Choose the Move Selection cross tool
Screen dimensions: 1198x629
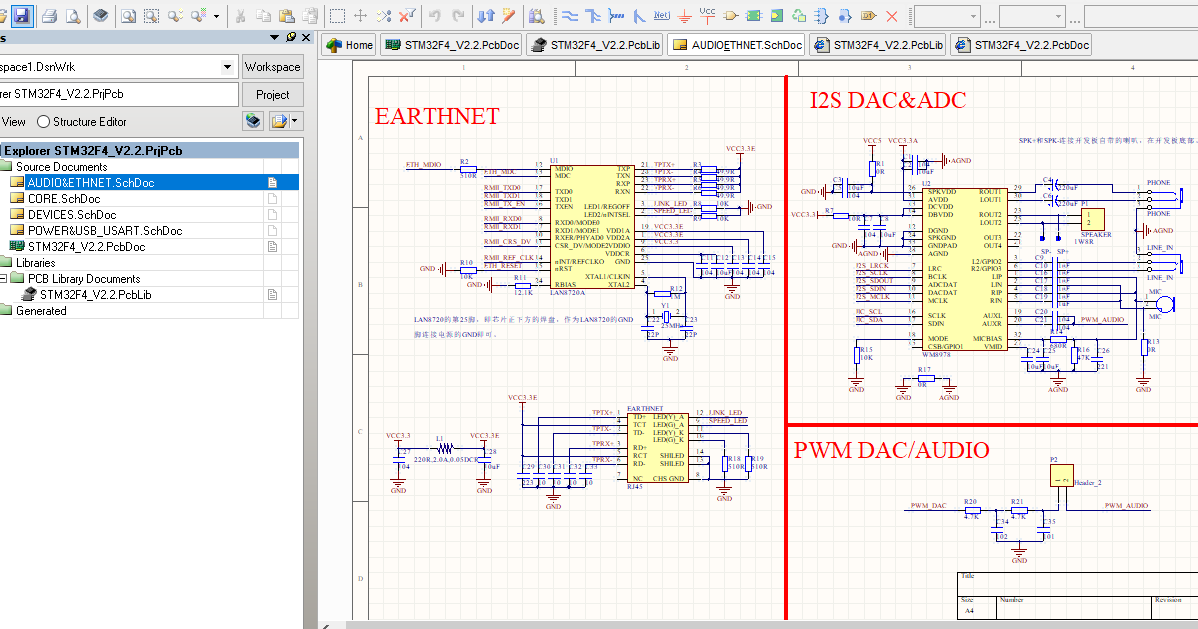361,15
